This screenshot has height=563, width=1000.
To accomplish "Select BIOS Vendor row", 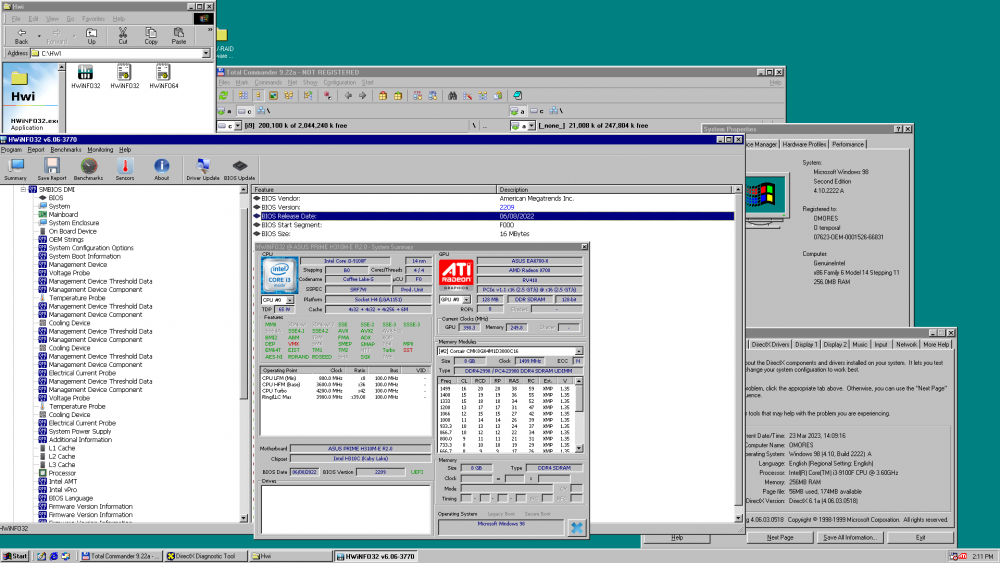I will click(x=494, y=198).
